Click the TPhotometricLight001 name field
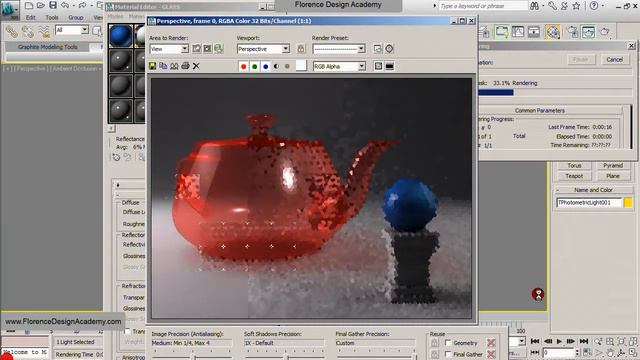This screenshot has height=360, width=640. click(589, 202)
